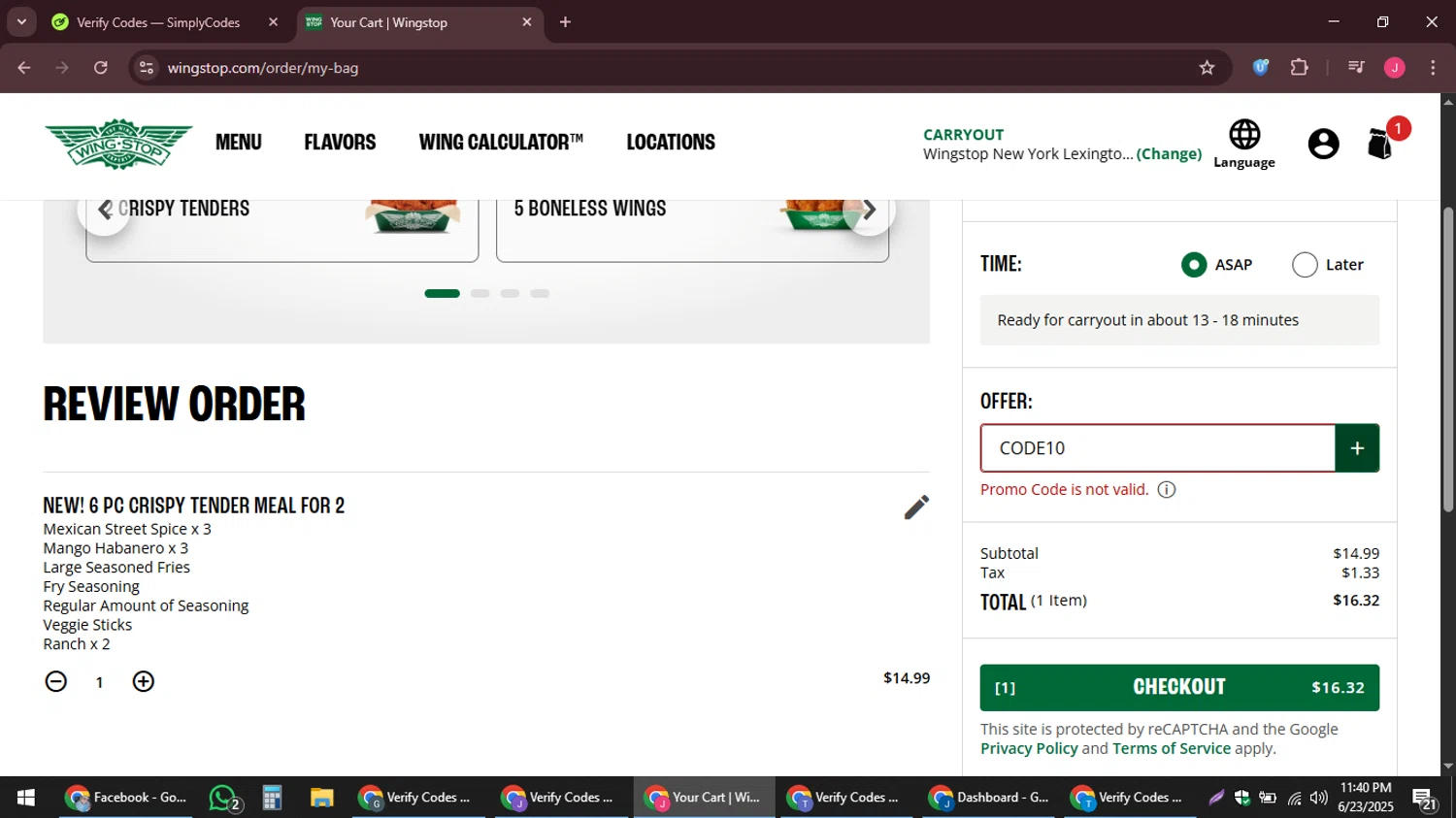The image size is (1456, 818).
Task: Expand the tab search dropdown
Action: click(21, 22)
